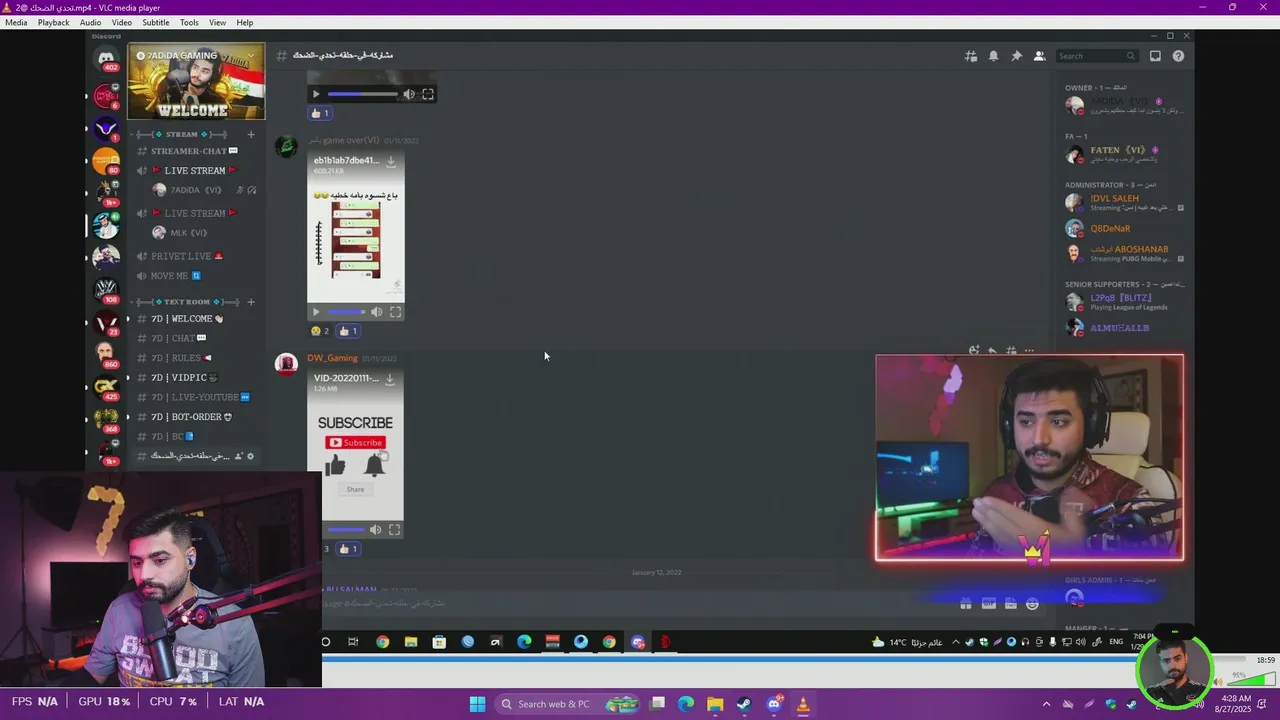This screenshot has width=1280, height=720.
Task: Open VLC Playback menu
Action: [x=54, y=22]
